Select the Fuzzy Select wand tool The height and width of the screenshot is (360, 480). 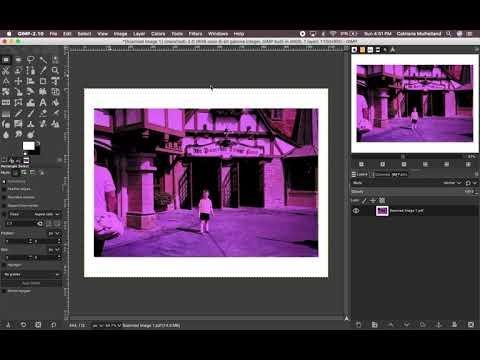(43, 60)
